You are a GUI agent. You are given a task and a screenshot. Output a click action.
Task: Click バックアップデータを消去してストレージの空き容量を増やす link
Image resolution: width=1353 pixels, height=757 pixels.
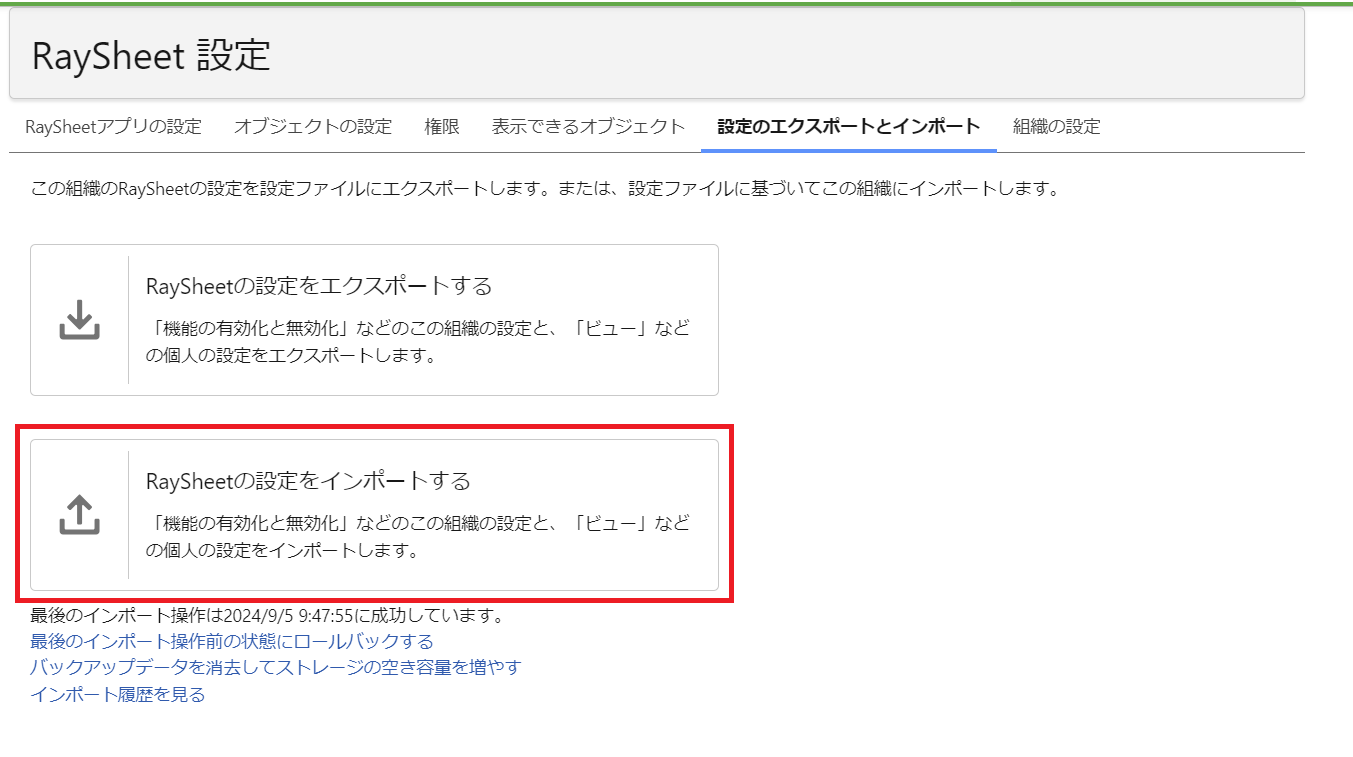tap(276, 667)
